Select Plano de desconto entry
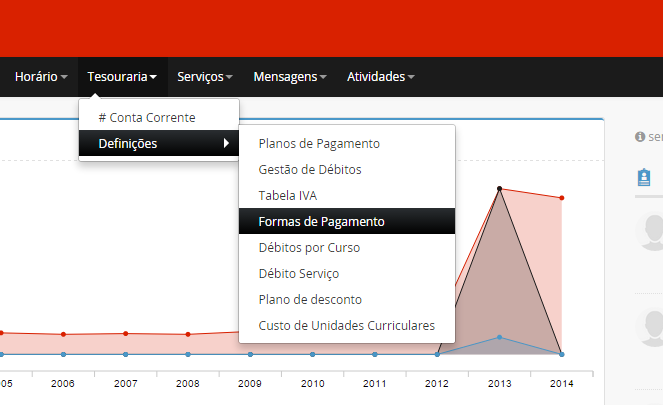This screenshot has width=663, height=405. 309,299
